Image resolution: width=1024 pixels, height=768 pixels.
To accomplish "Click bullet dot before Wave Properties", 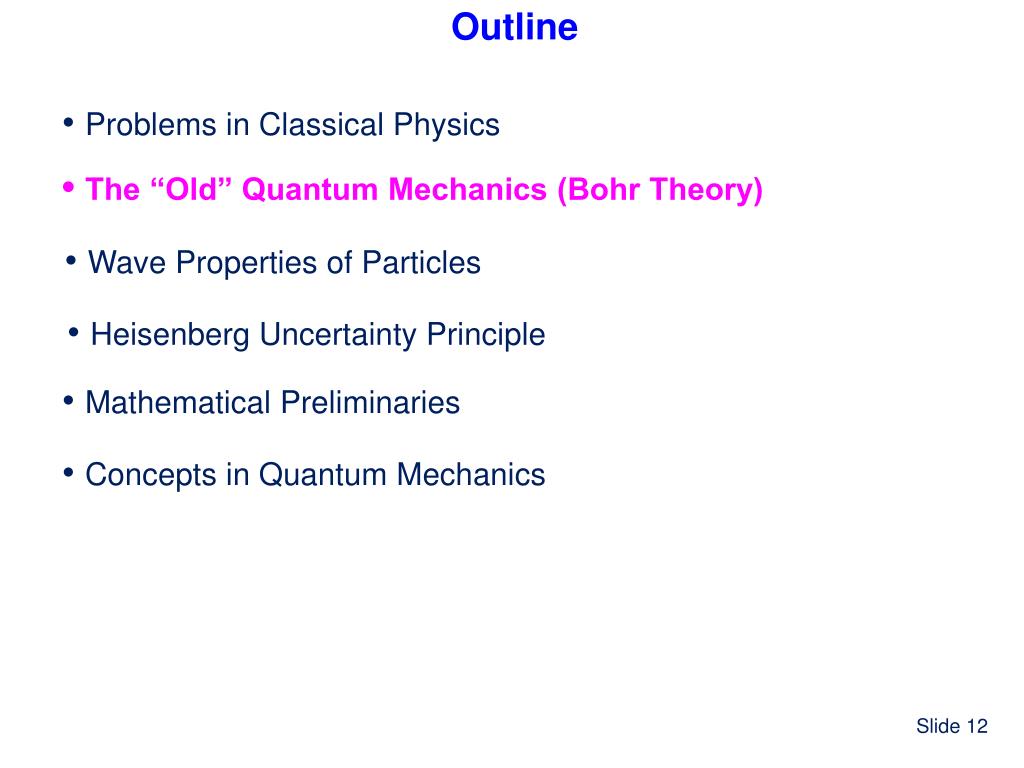I will [x=71, y=261].
